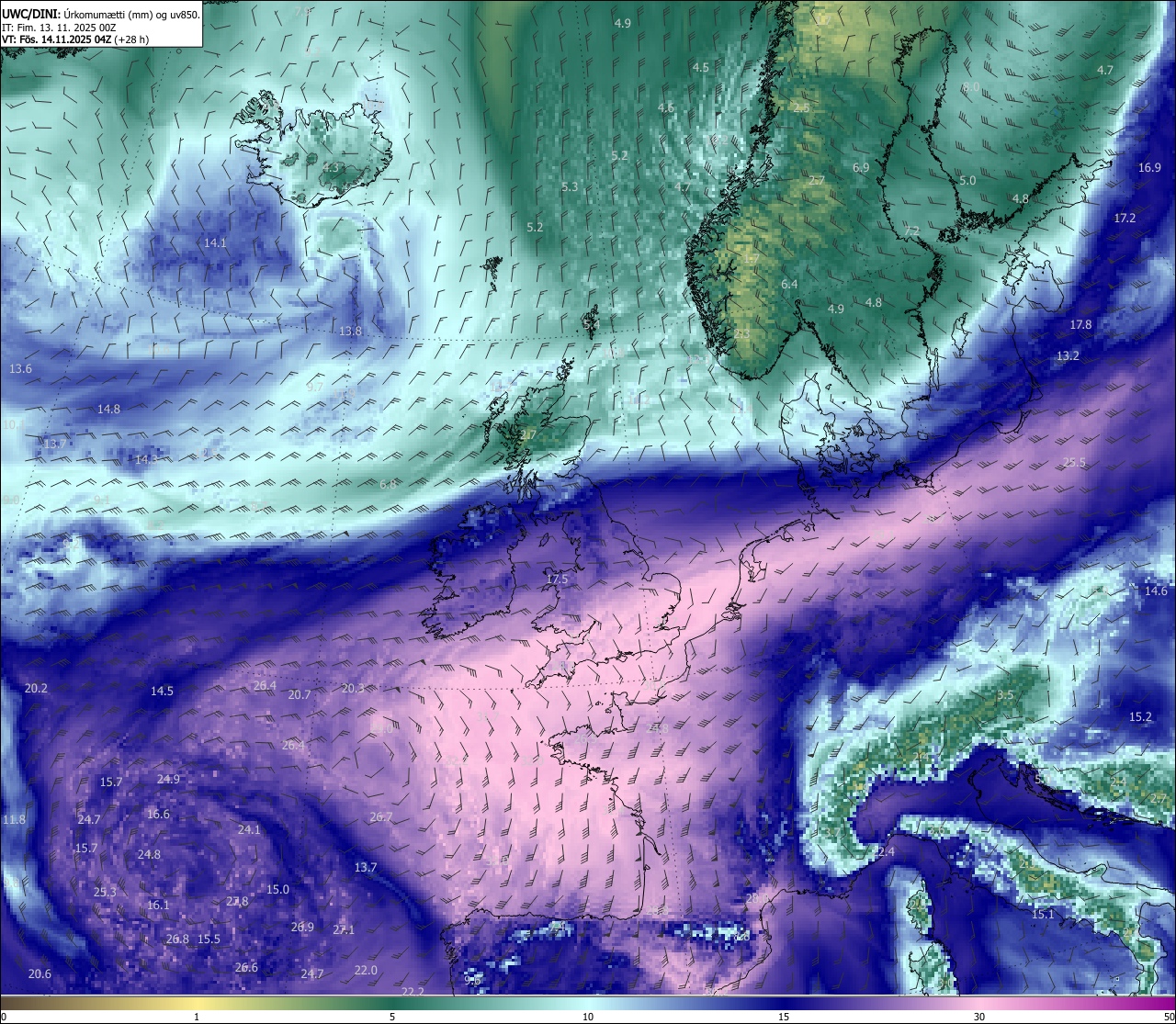Click the 26.7 value on the map
The height and width of the screenshot is (1024, 1176).
click(x=380, y=816)
